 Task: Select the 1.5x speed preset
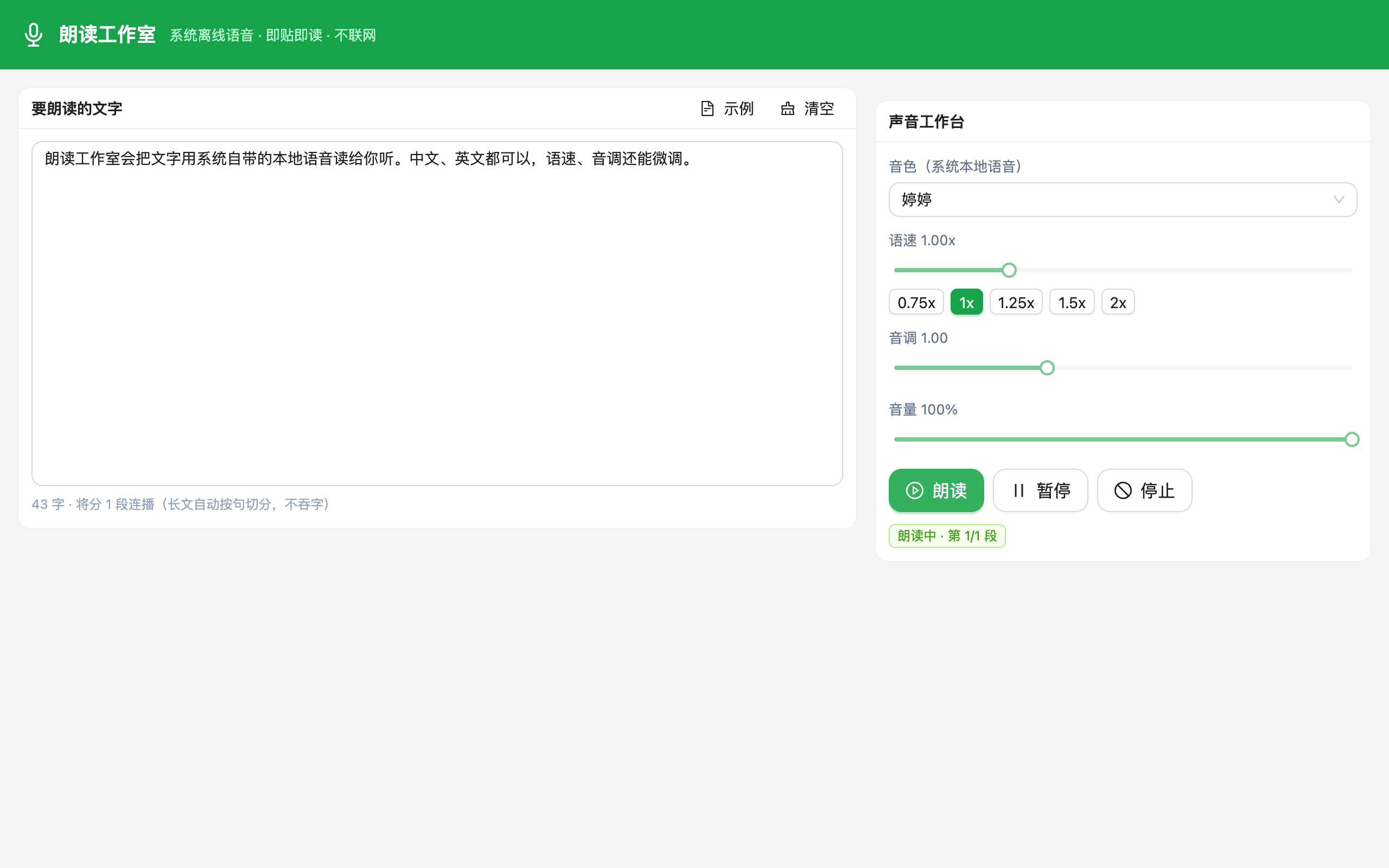pos(1072,302)
